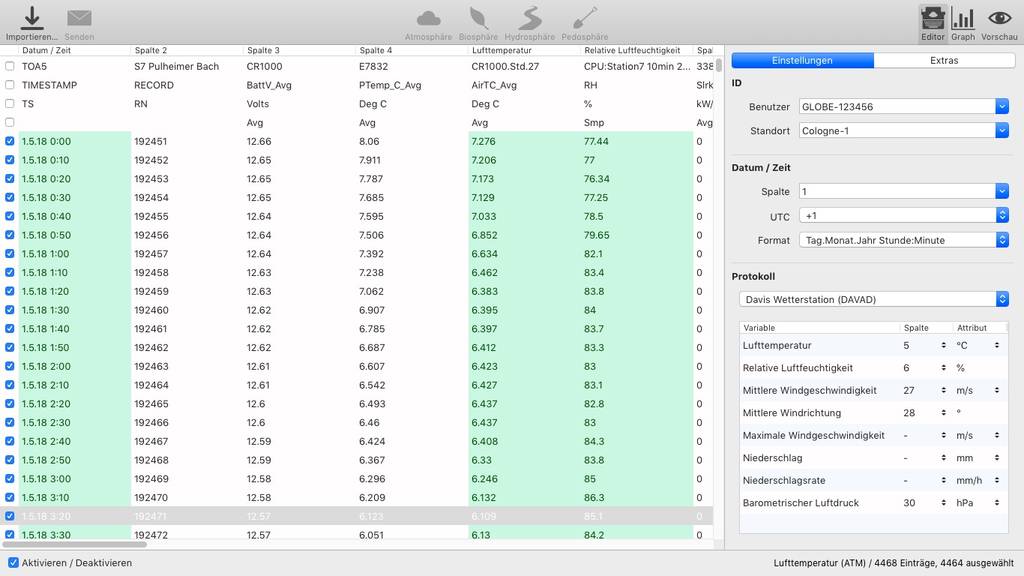Image resolution: width=1024 pixels, height=576 pixels.
Task: Select the Atmosphäre cloud icon
Action: [x=428, y=18]
